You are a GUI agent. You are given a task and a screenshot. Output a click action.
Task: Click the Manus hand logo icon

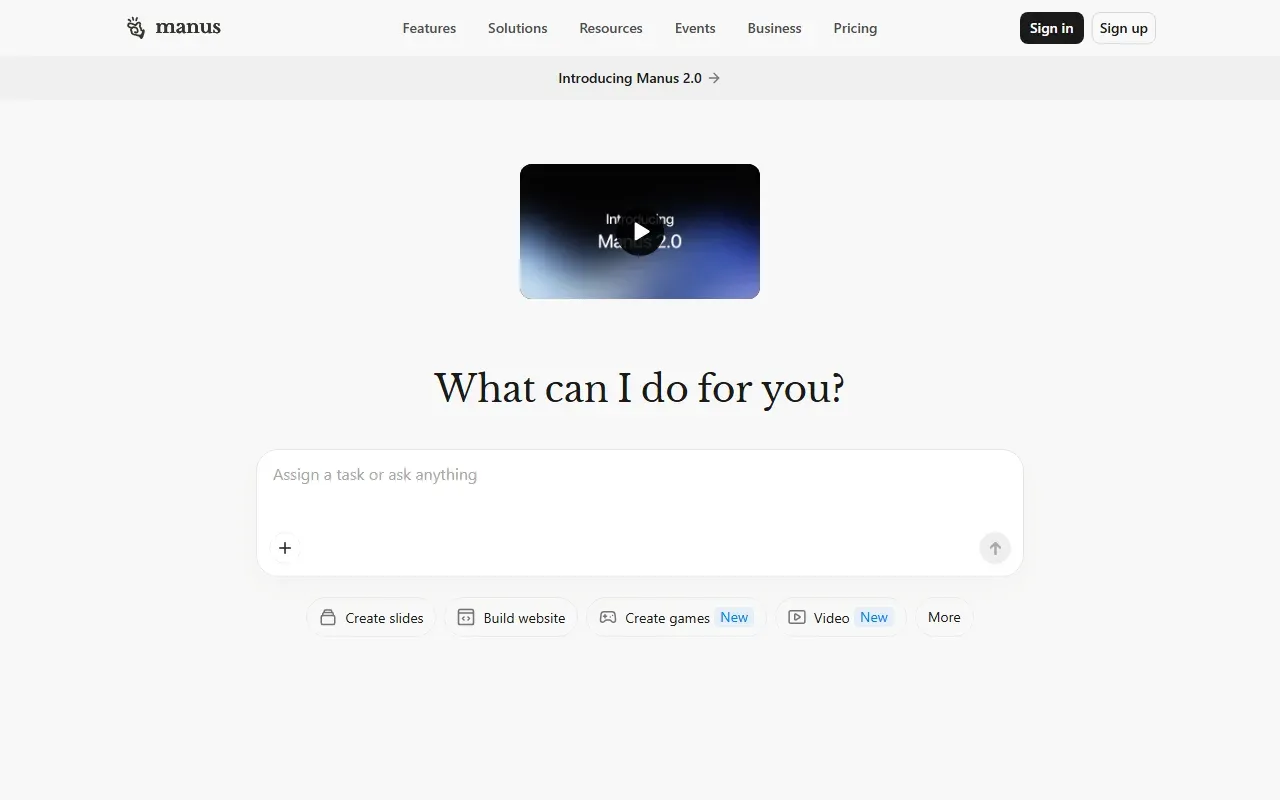tap(136, 28)
